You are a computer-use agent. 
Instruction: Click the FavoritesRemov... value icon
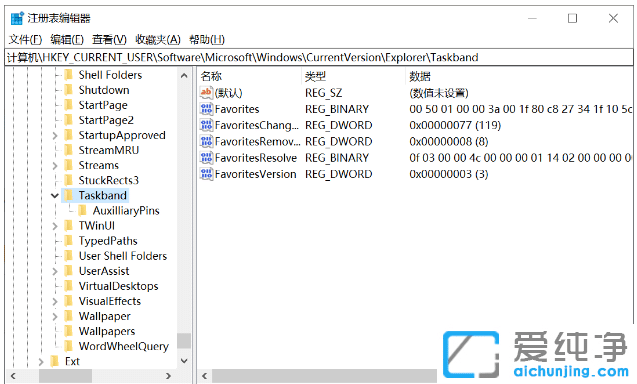(x=206, y=141)
